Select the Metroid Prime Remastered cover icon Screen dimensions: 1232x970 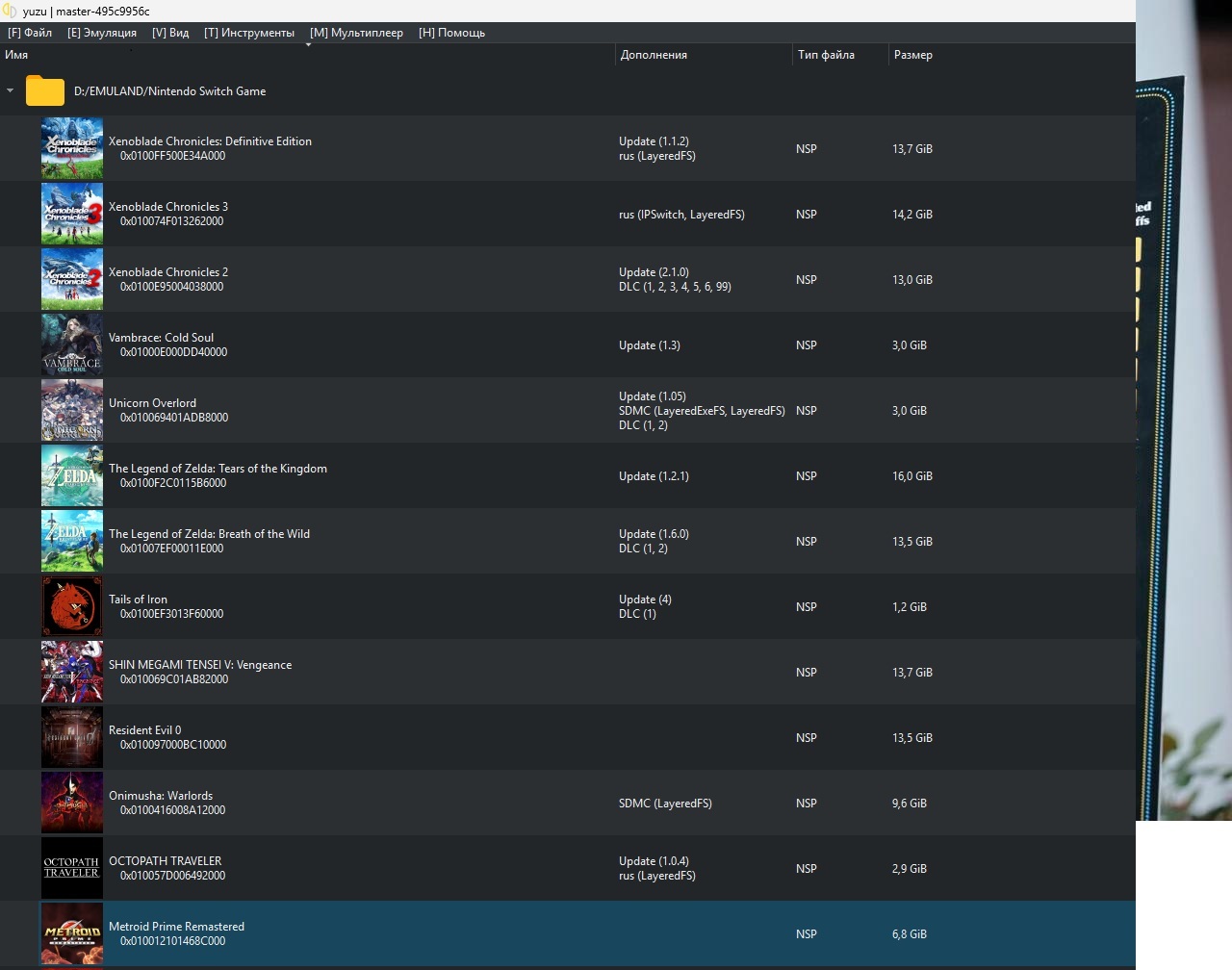[x=72, y=933]
